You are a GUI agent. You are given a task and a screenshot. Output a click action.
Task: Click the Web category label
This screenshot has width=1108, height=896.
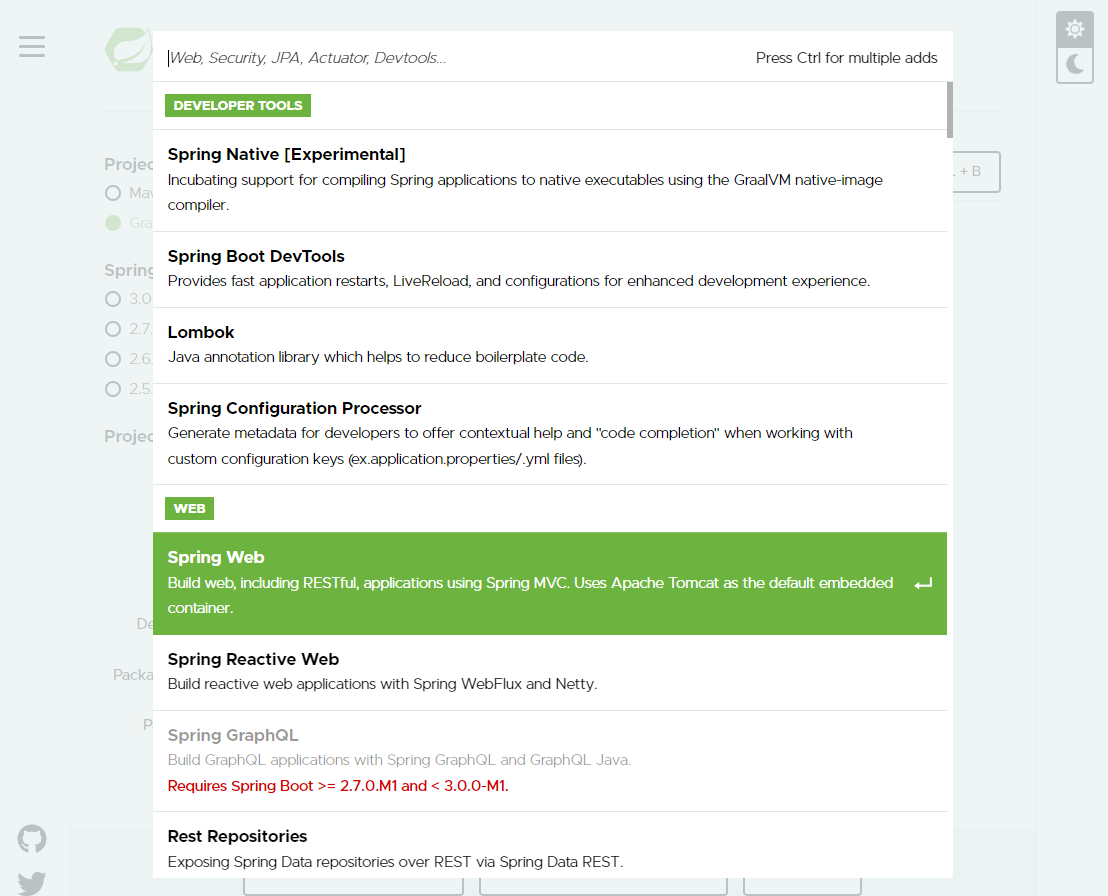pyautogui.click(x=189, y=509)
